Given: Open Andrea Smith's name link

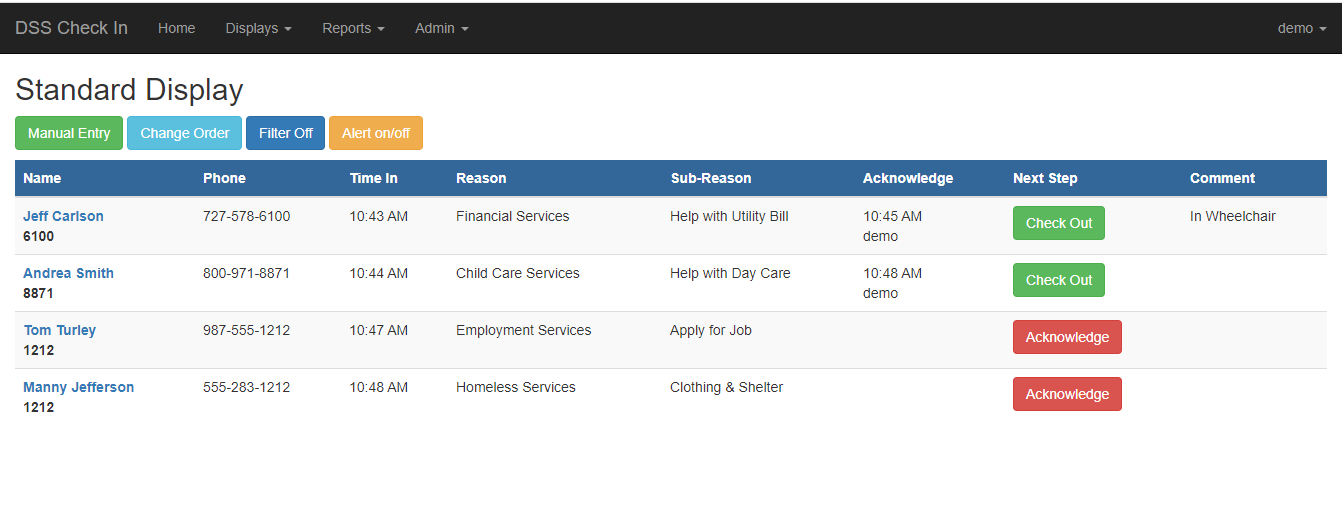Looking at the screenshot, I should point(68,273).
